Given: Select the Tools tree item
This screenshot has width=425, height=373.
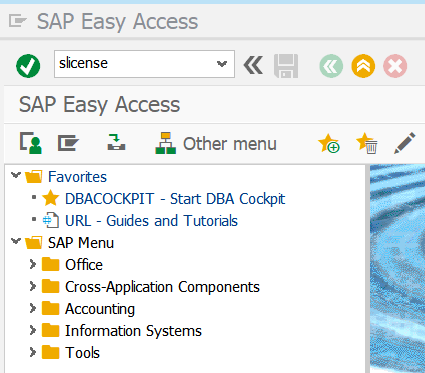Looking at the screenshot, I should tap(82, 353).
